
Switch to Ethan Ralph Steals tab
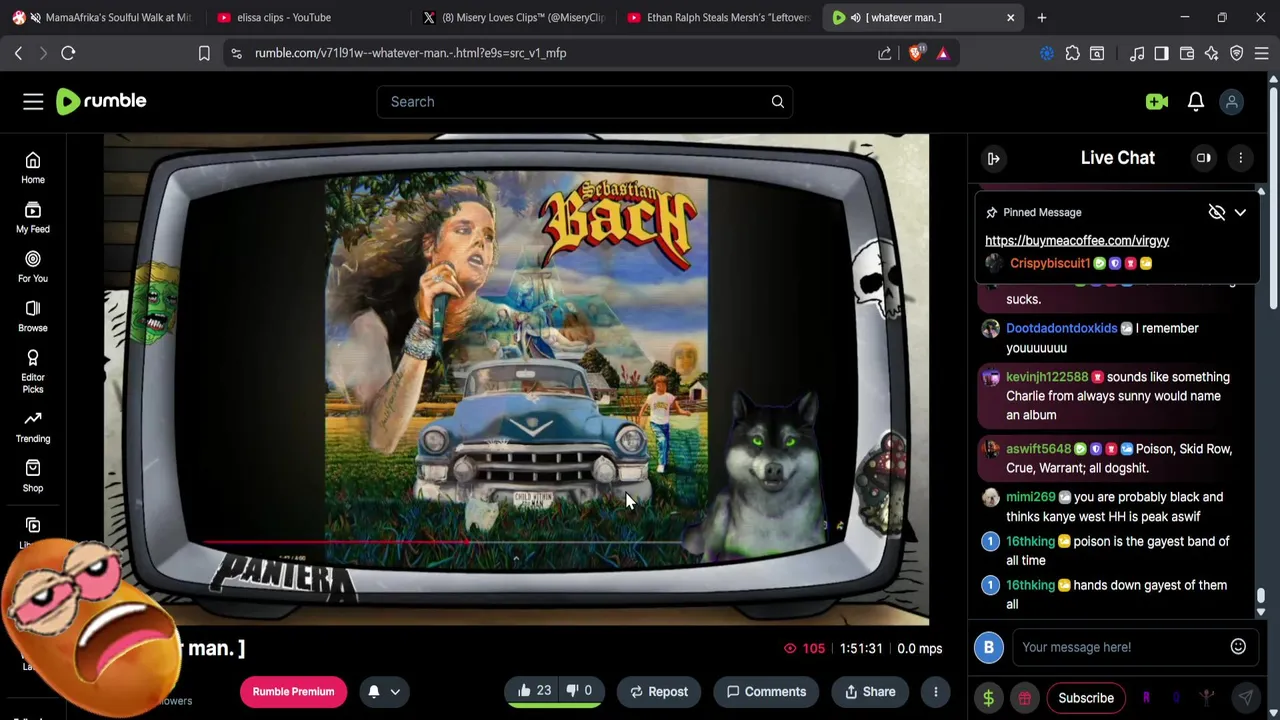[718, 17]
